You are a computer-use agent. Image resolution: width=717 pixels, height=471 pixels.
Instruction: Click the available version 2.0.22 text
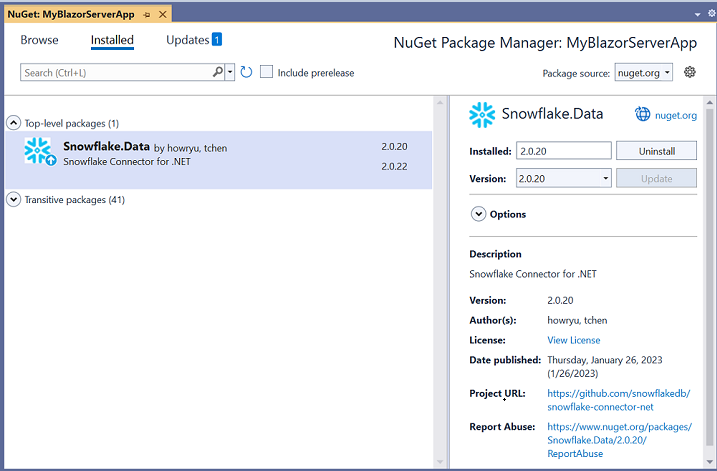coord(394,166)
